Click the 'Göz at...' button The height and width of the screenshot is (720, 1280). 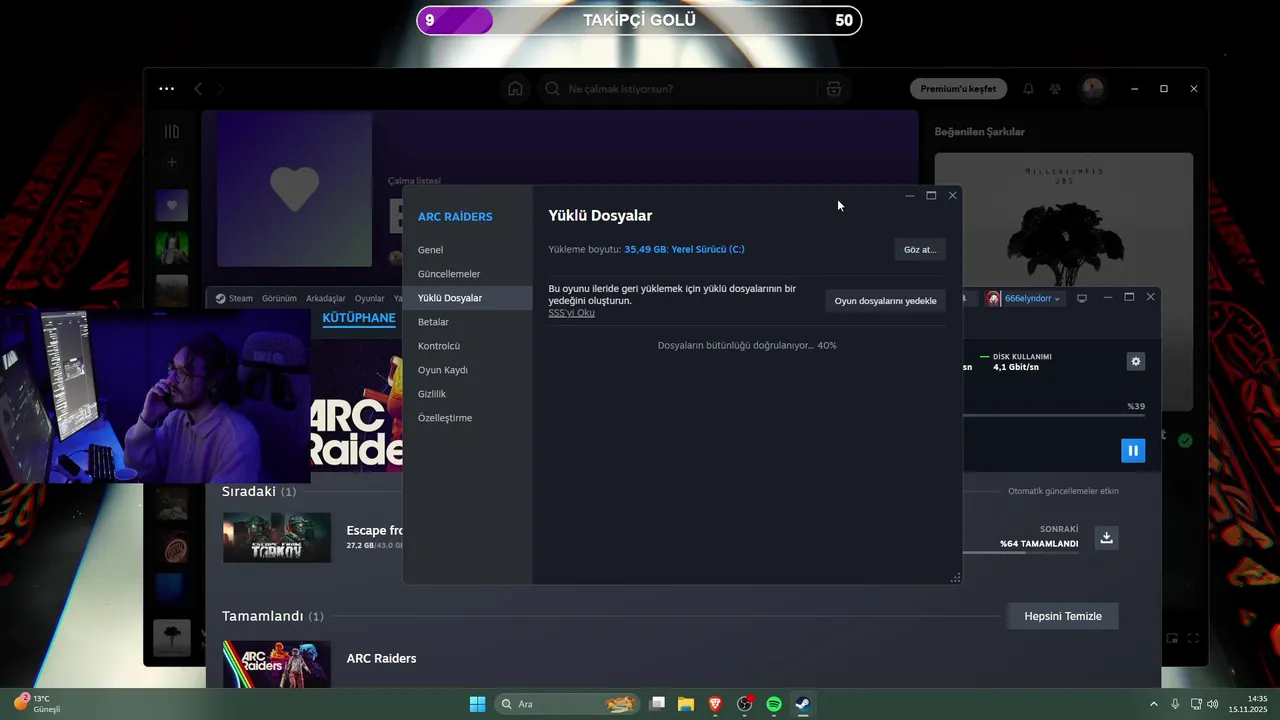(920, 249)
